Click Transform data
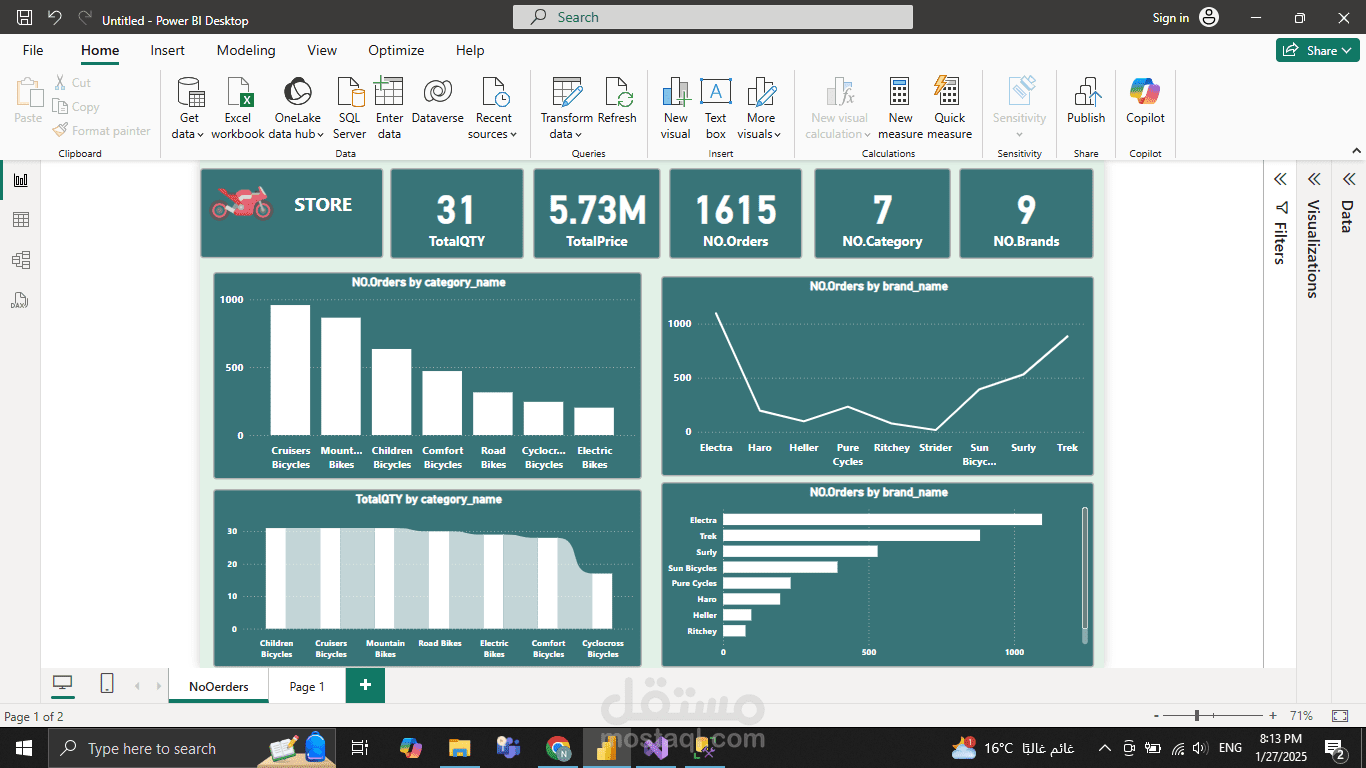Screen dimensions: 1366x768 pos(567,108)
